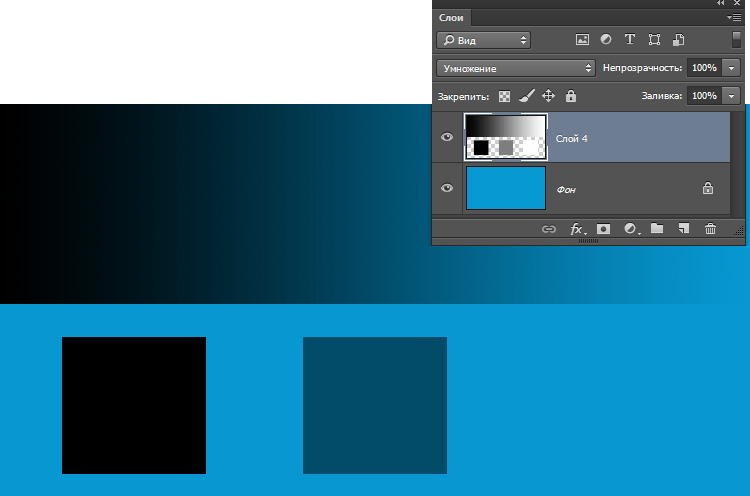The width and height of the screenshot is (750, 496).
Task: Lock layer position move icon
Action: coord(549,96)
